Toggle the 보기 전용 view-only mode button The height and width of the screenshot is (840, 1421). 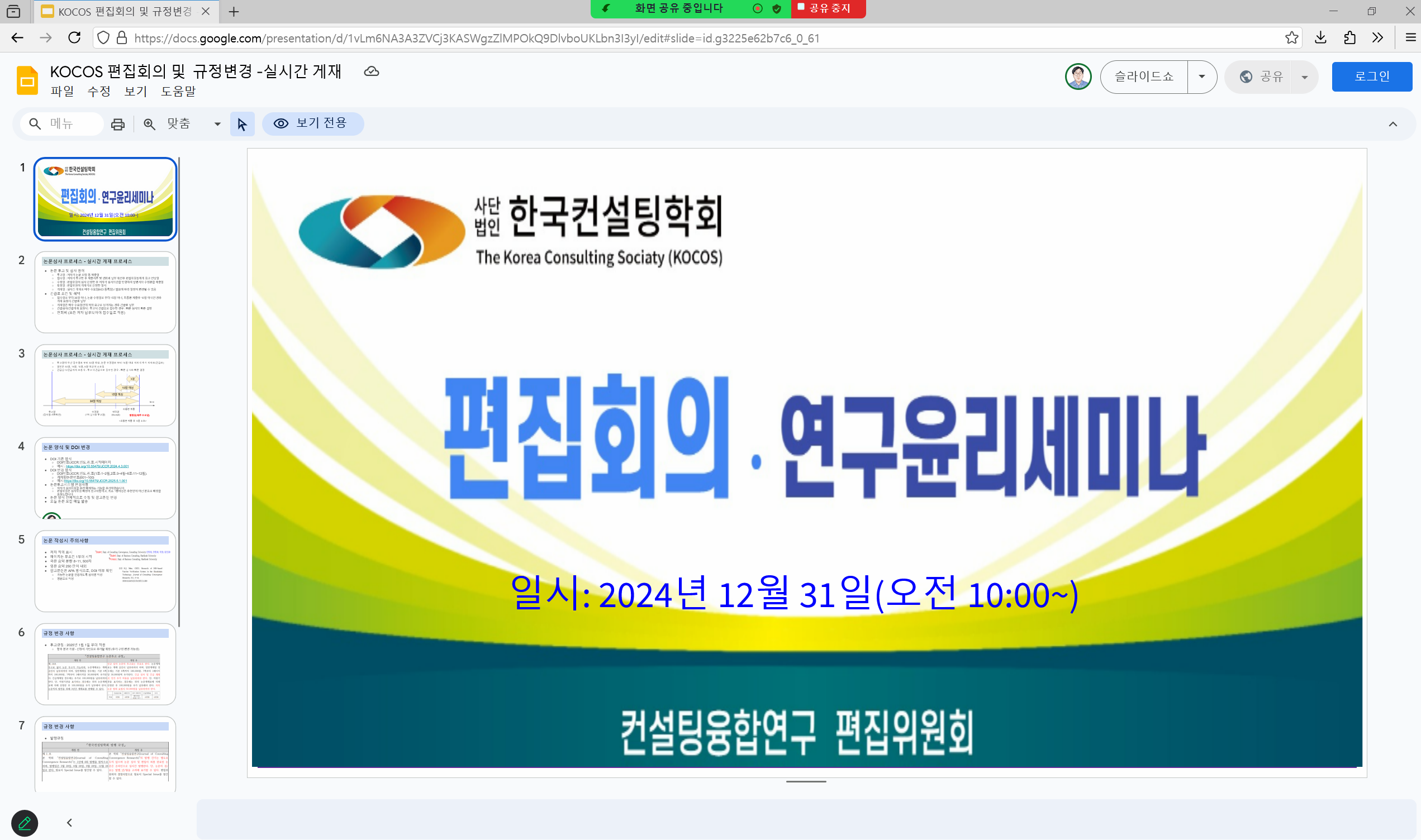click(x=312, y=123)
